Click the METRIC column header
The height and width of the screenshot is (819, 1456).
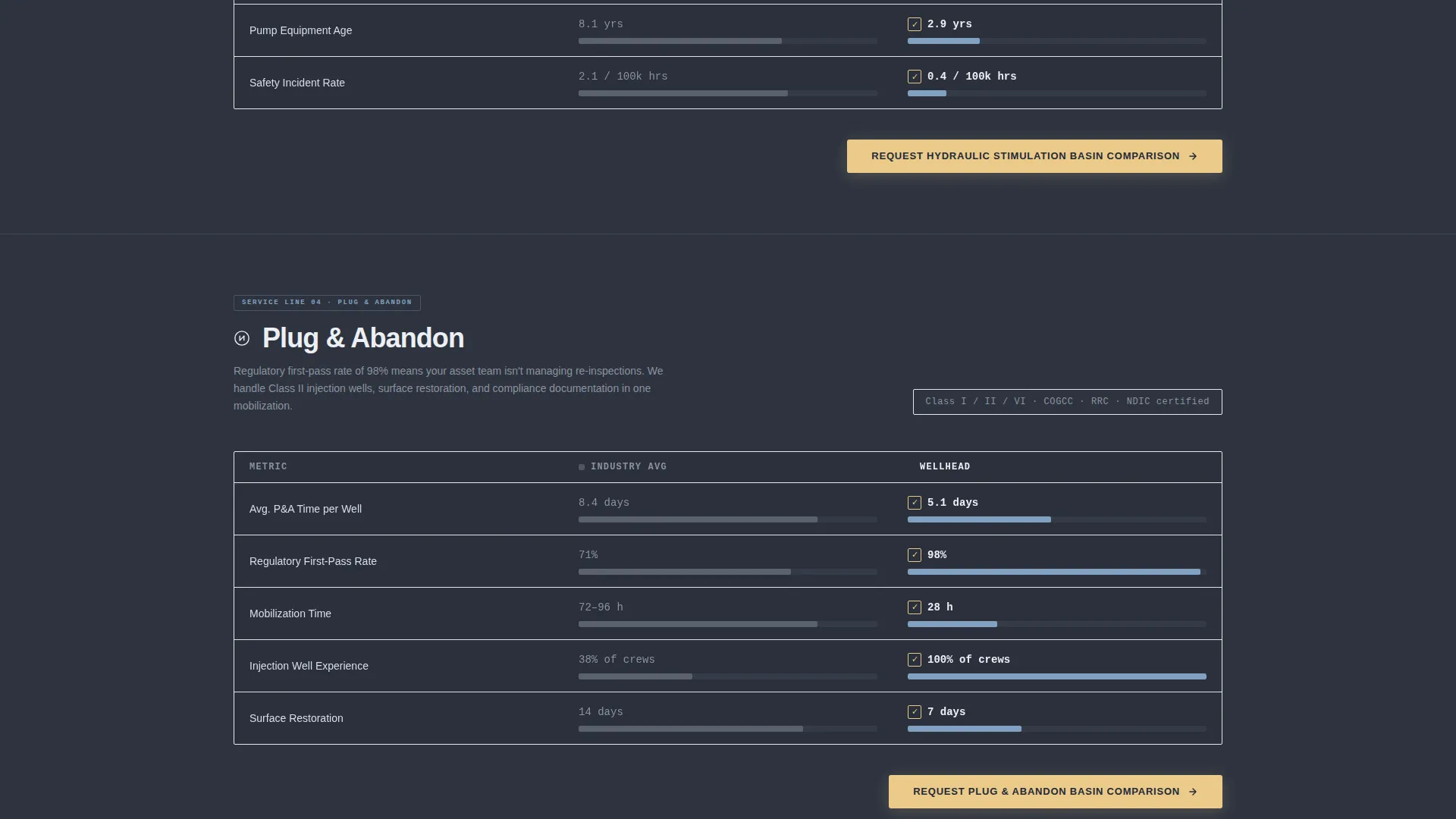(268, 467)
